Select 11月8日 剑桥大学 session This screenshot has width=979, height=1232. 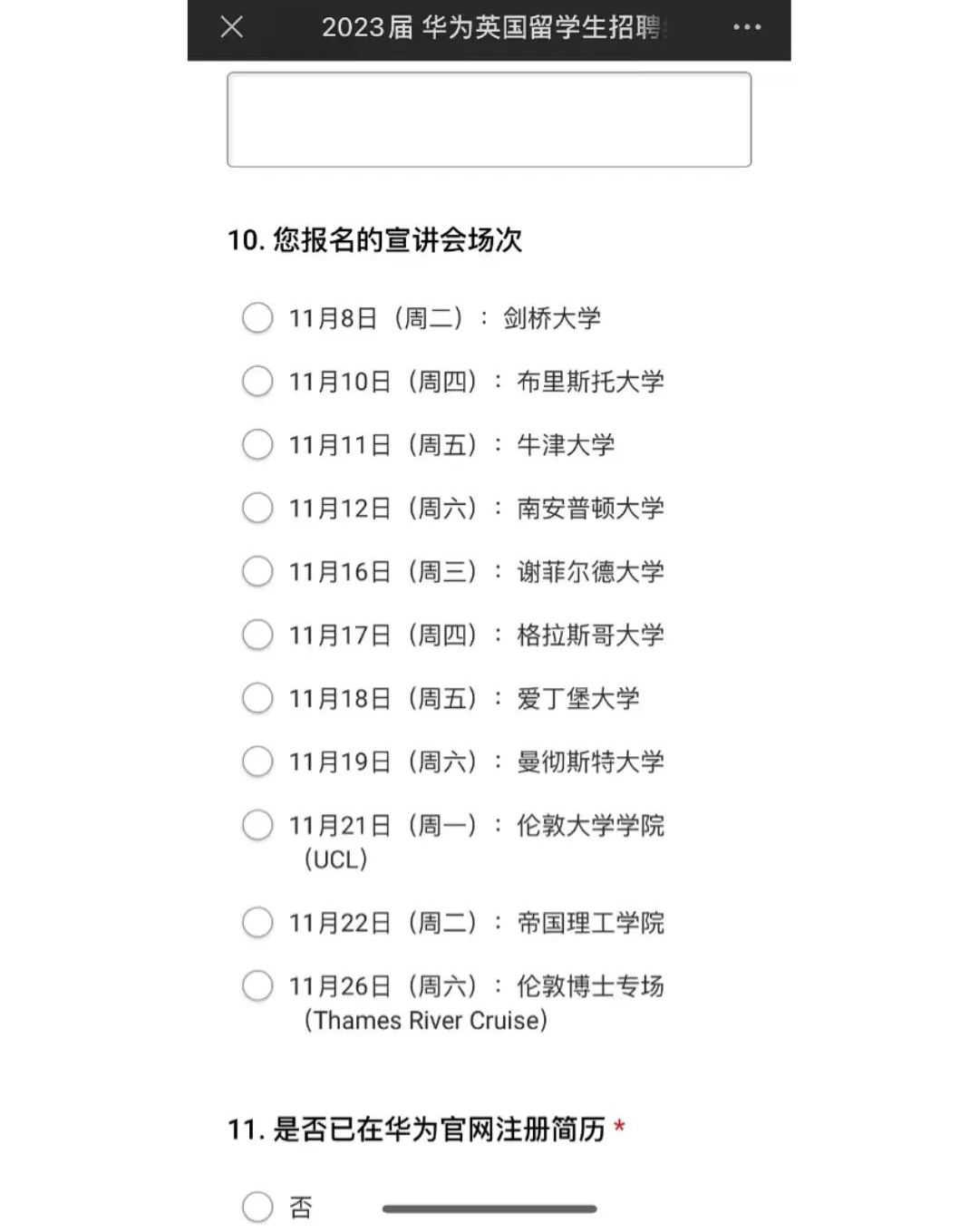pyautogui.click(x=257, y=318)
